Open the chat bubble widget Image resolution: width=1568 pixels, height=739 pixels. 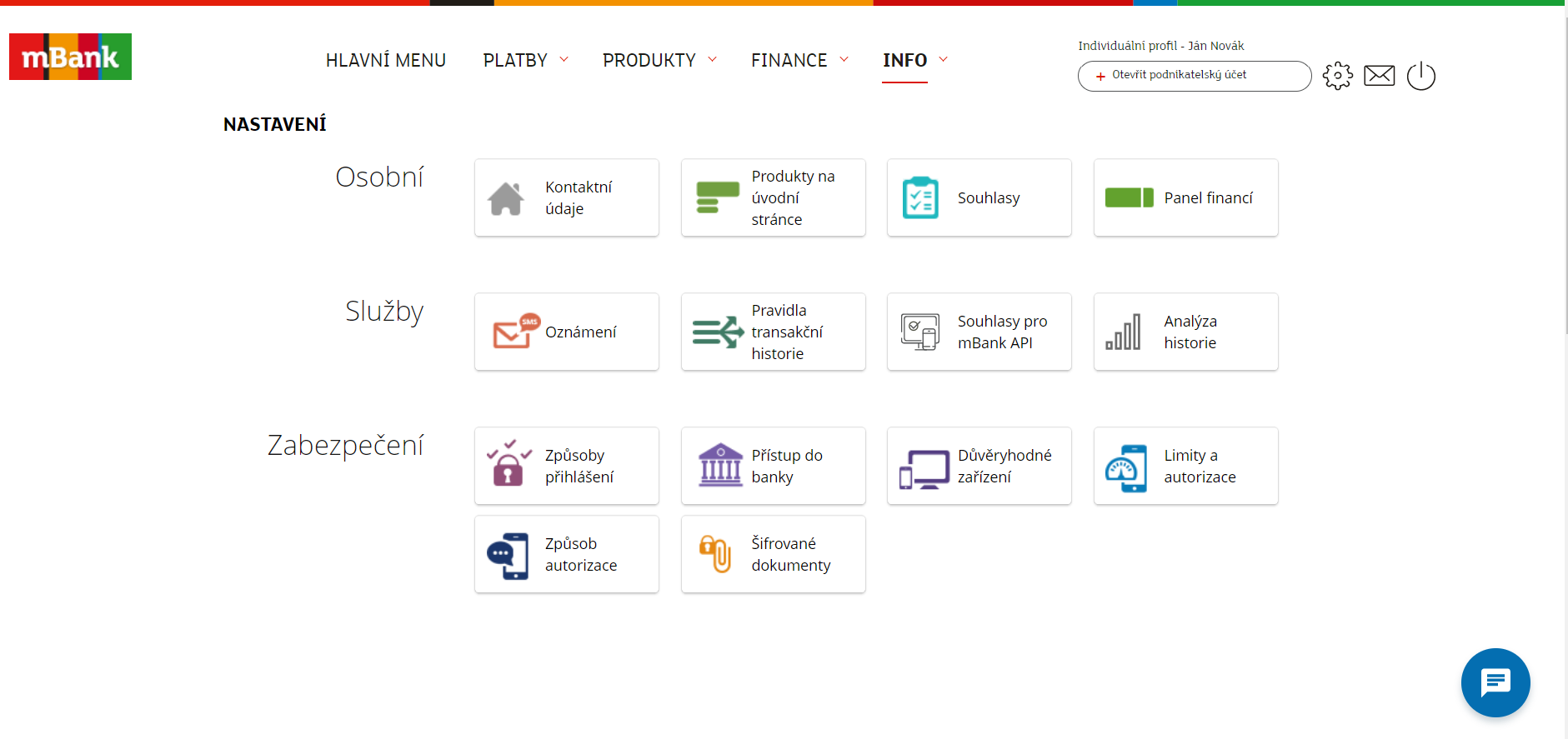pos(1495,682)
